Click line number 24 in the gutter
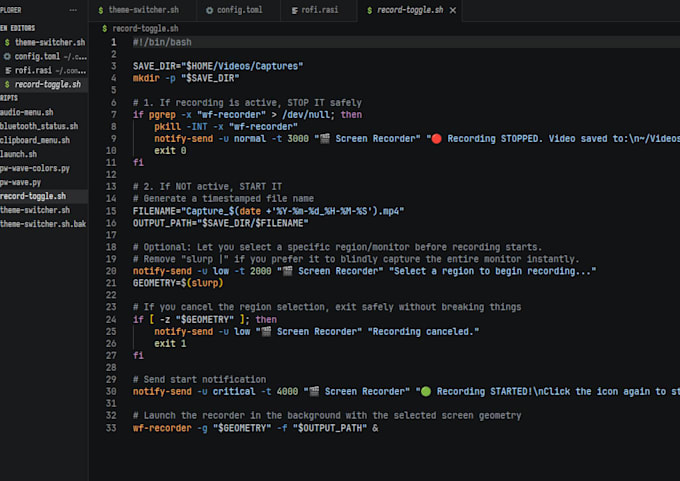Image resolution: width=680 pixels, height=481 pixels. click(x=111, y=319)
